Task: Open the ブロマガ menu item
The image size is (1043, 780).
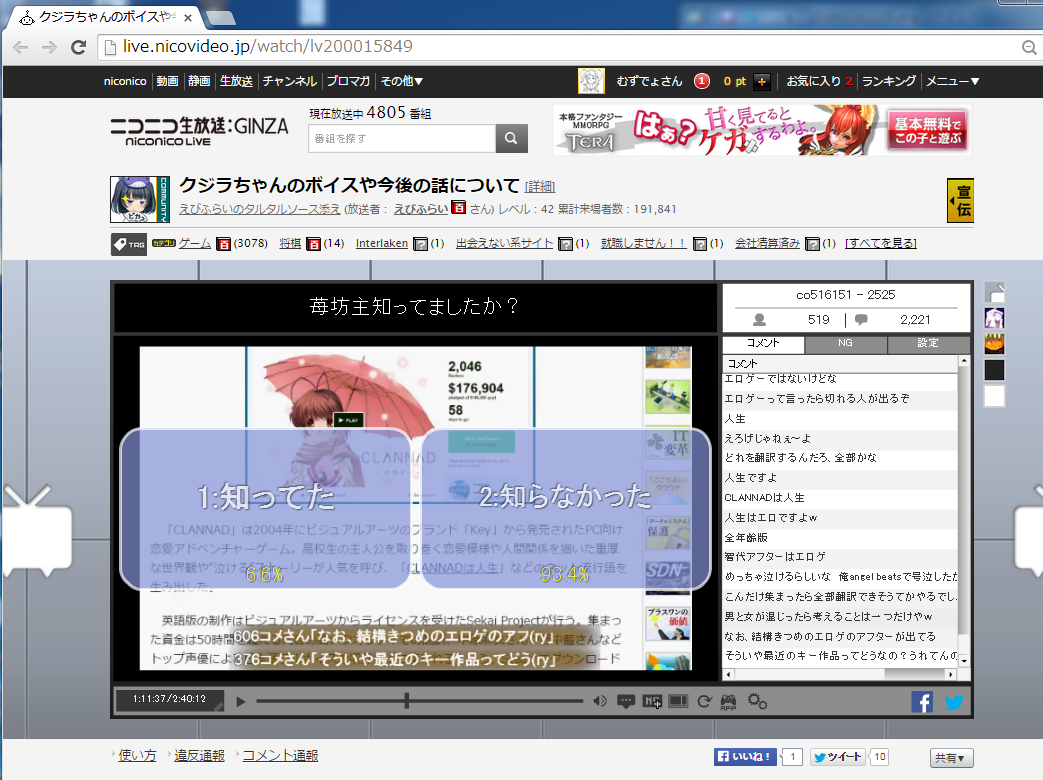Action: pyautogui.click(x=348, y=81)
